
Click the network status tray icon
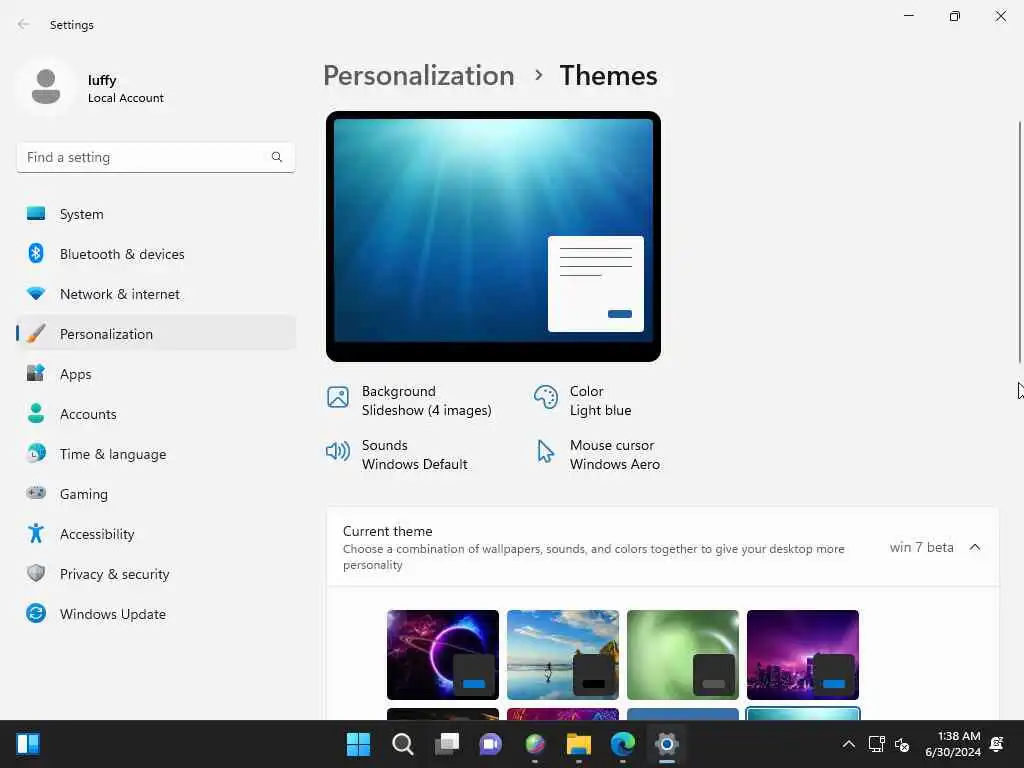(876, 744)
